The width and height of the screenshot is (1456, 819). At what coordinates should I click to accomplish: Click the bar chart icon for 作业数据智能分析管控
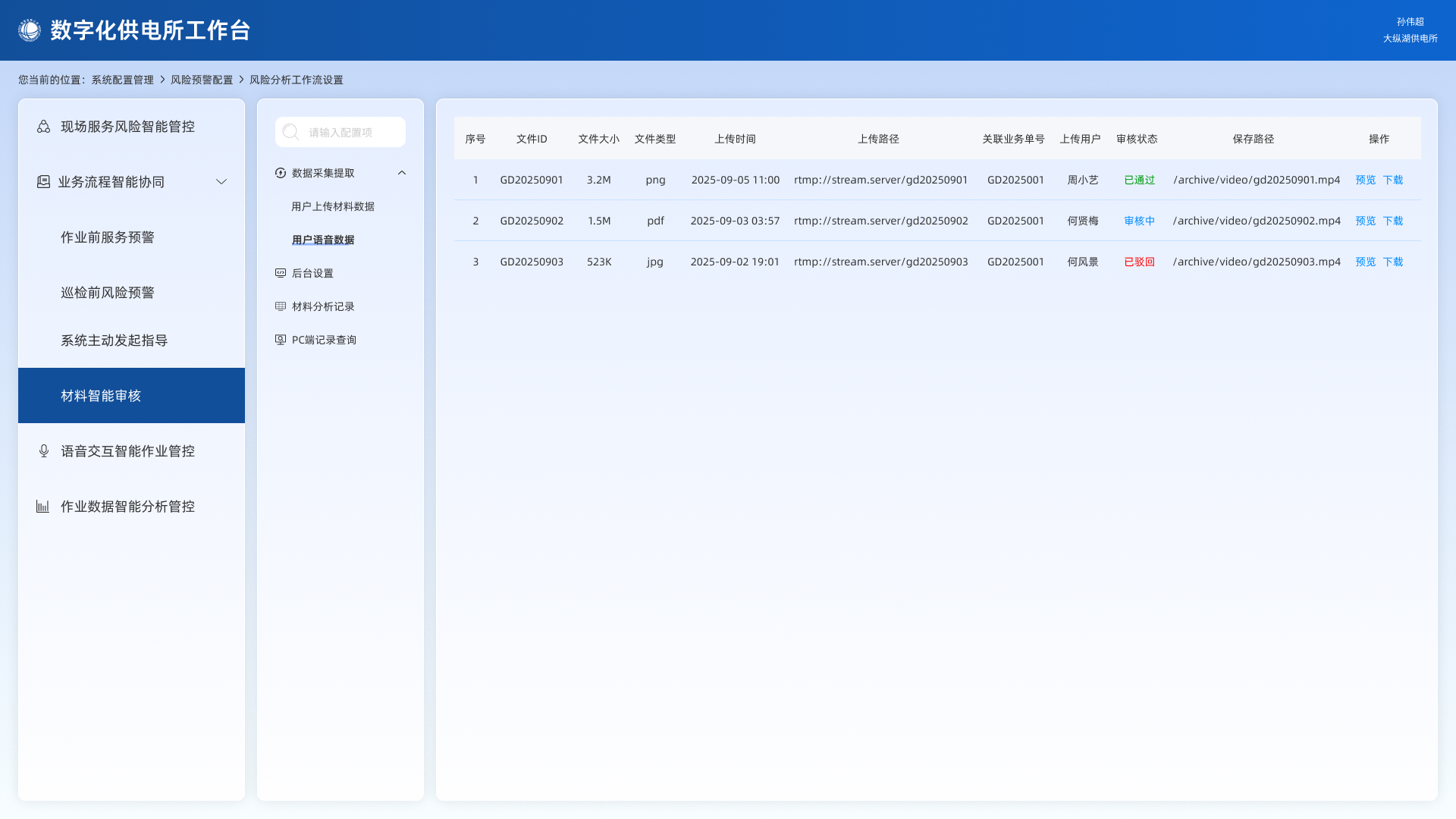pyautogui.click(x=42, y=507)
